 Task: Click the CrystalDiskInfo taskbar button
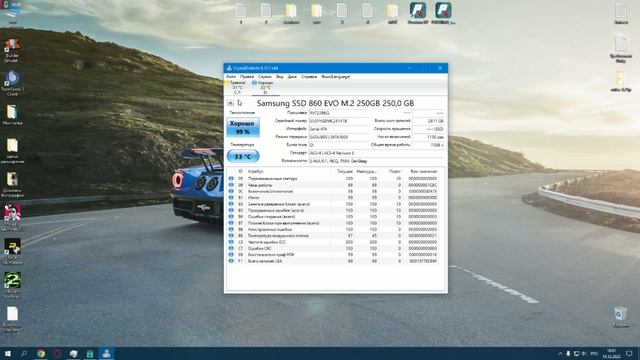click(106, 353)
